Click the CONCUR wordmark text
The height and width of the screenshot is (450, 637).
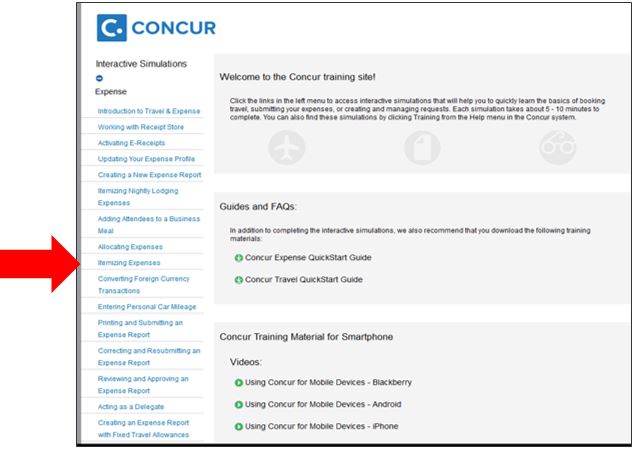[173, 28]
